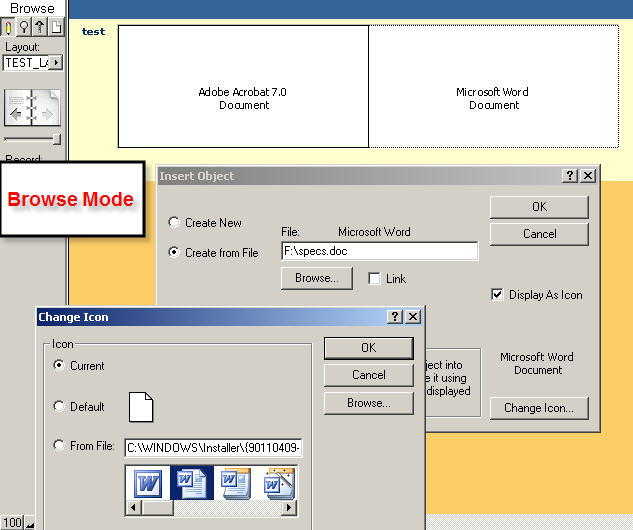This screenshot has width=633, height=530.
Task: Choose the large blue W Word icon
Action: point(148,483)
